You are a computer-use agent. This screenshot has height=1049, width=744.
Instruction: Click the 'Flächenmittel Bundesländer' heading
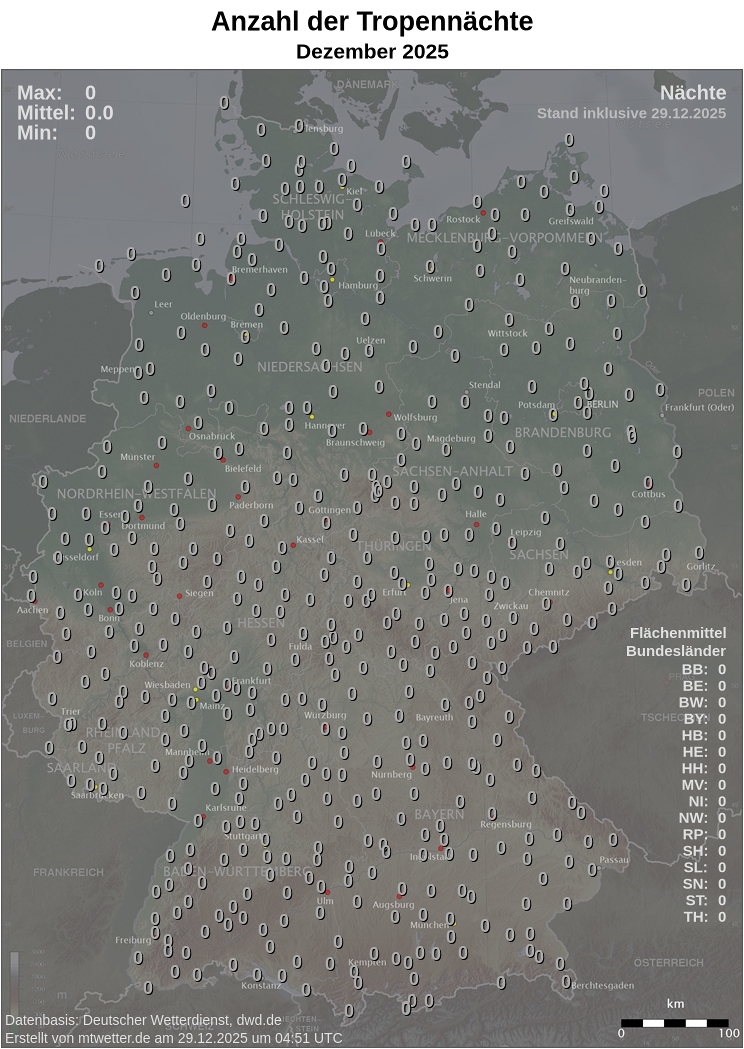(x=676, y=642)
